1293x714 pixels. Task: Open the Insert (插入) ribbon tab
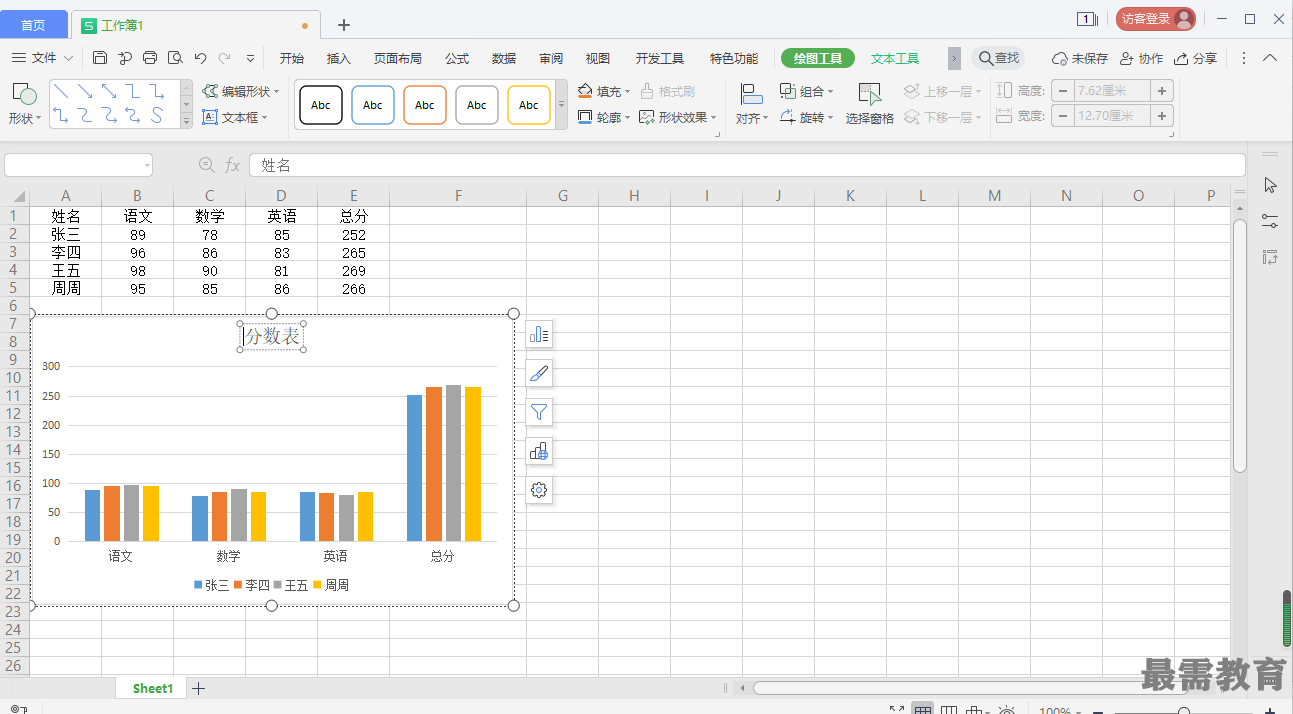(x=339, y=58)
